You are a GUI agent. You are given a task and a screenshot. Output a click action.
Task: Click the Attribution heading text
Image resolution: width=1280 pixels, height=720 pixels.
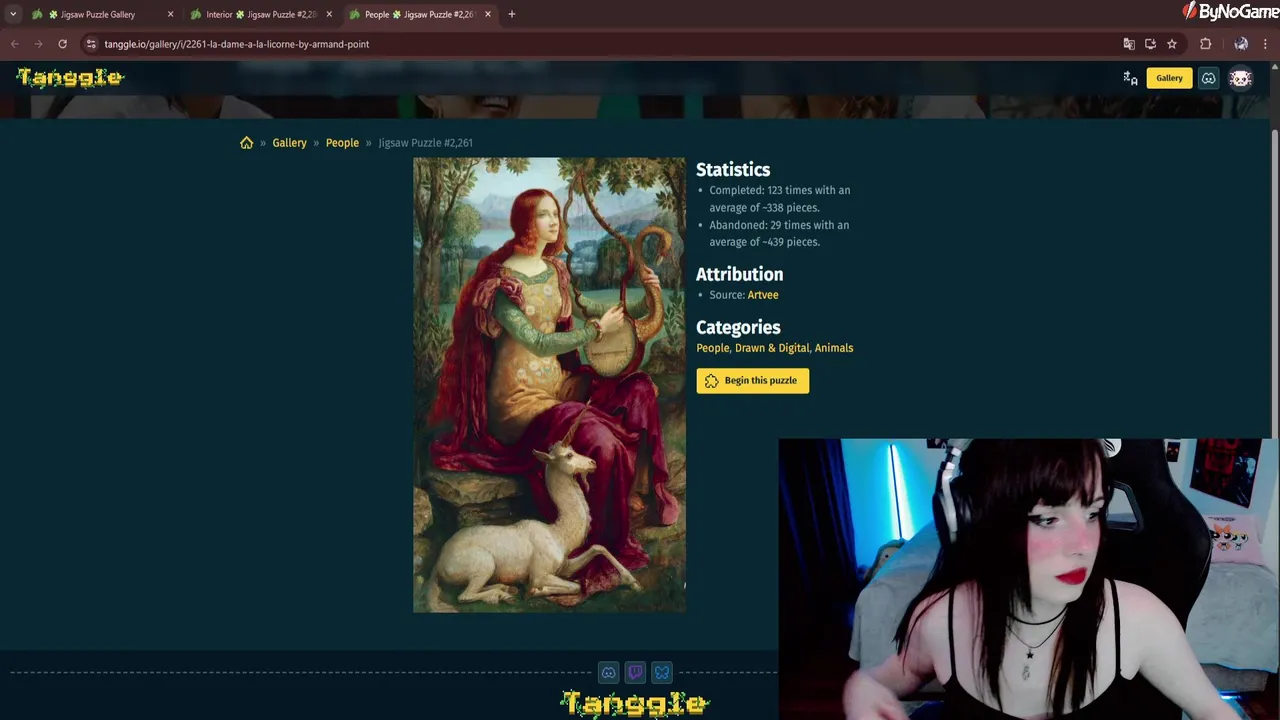pyautogui.click(x=740, y=274)
